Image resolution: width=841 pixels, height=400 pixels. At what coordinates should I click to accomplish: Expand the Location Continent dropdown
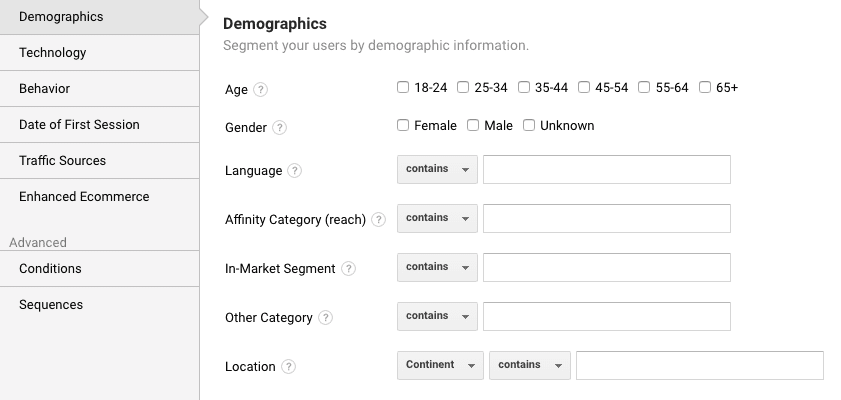coord(440,365)
